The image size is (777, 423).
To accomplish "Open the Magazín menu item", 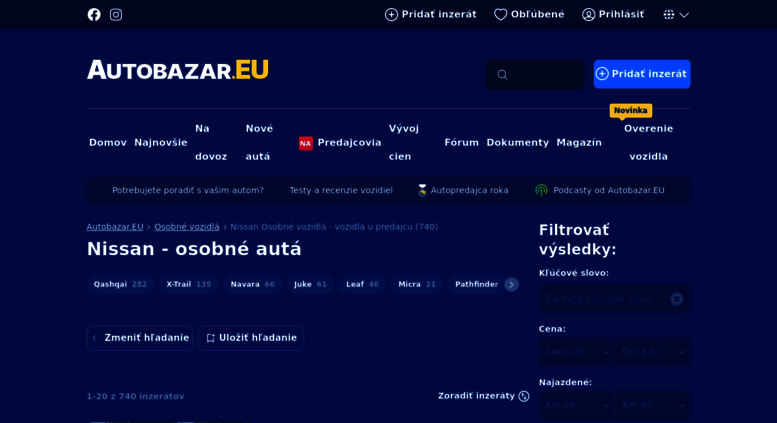I will coord(579,143).
